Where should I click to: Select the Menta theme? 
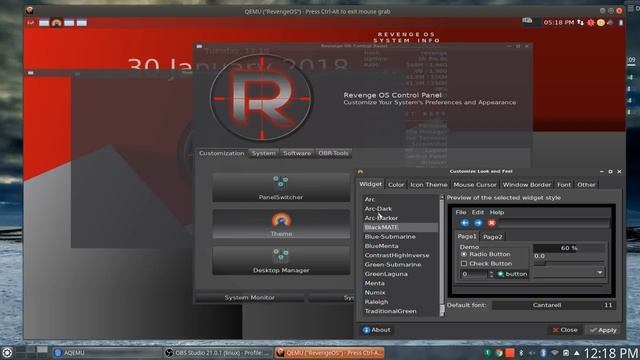(x=400, y=283)
